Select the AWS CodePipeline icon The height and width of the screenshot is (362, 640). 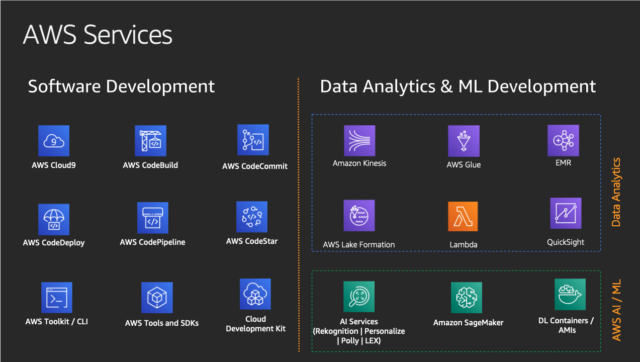tap(153, 218)
